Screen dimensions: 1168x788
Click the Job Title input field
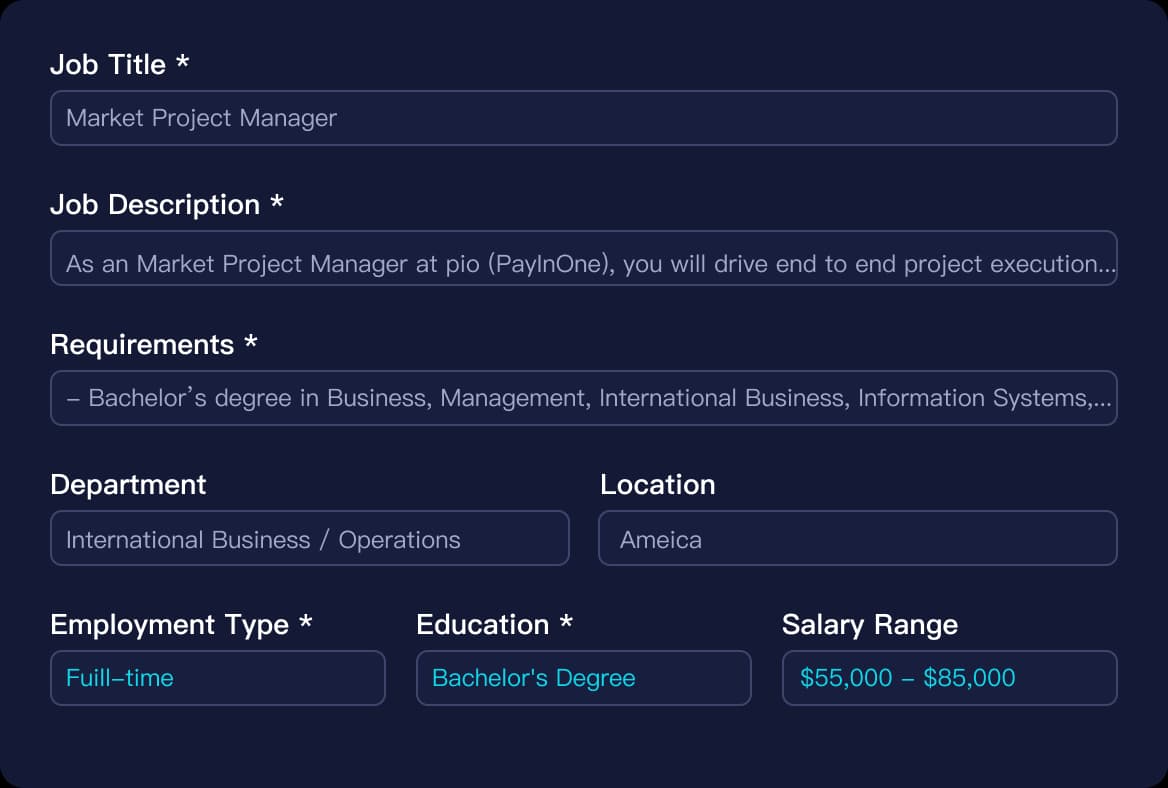(x=583, y=118)
